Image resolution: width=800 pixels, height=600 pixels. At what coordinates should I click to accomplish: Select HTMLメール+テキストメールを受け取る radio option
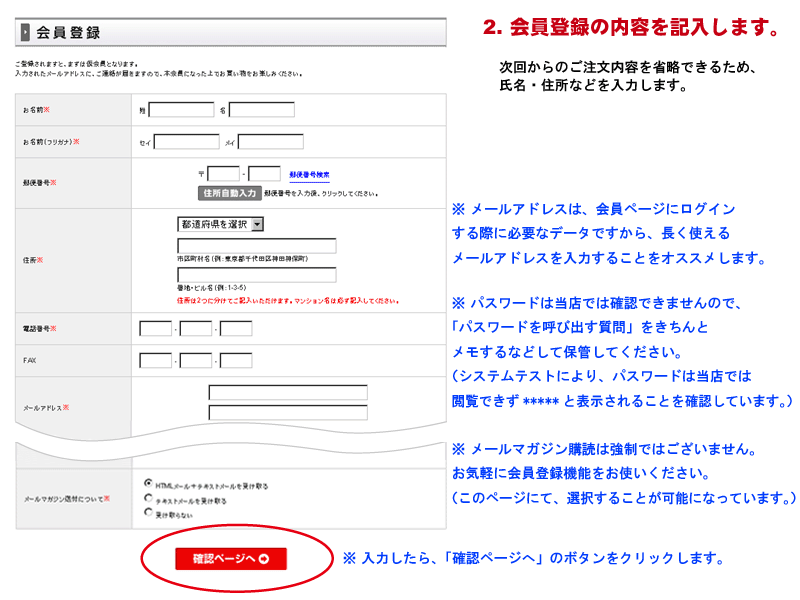pos(148,483)
